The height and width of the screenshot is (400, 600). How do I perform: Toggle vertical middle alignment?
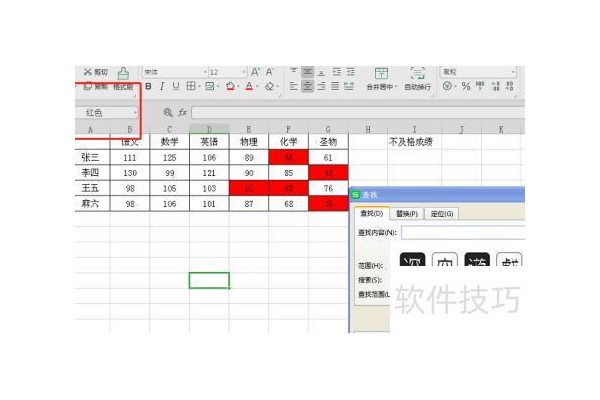click(307, 72)
